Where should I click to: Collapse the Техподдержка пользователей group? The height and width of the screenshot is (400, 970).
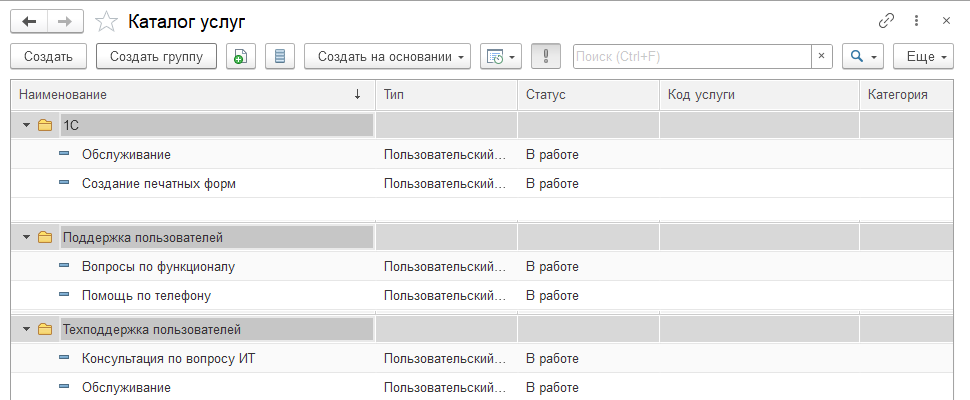click(x=26, y=330)
